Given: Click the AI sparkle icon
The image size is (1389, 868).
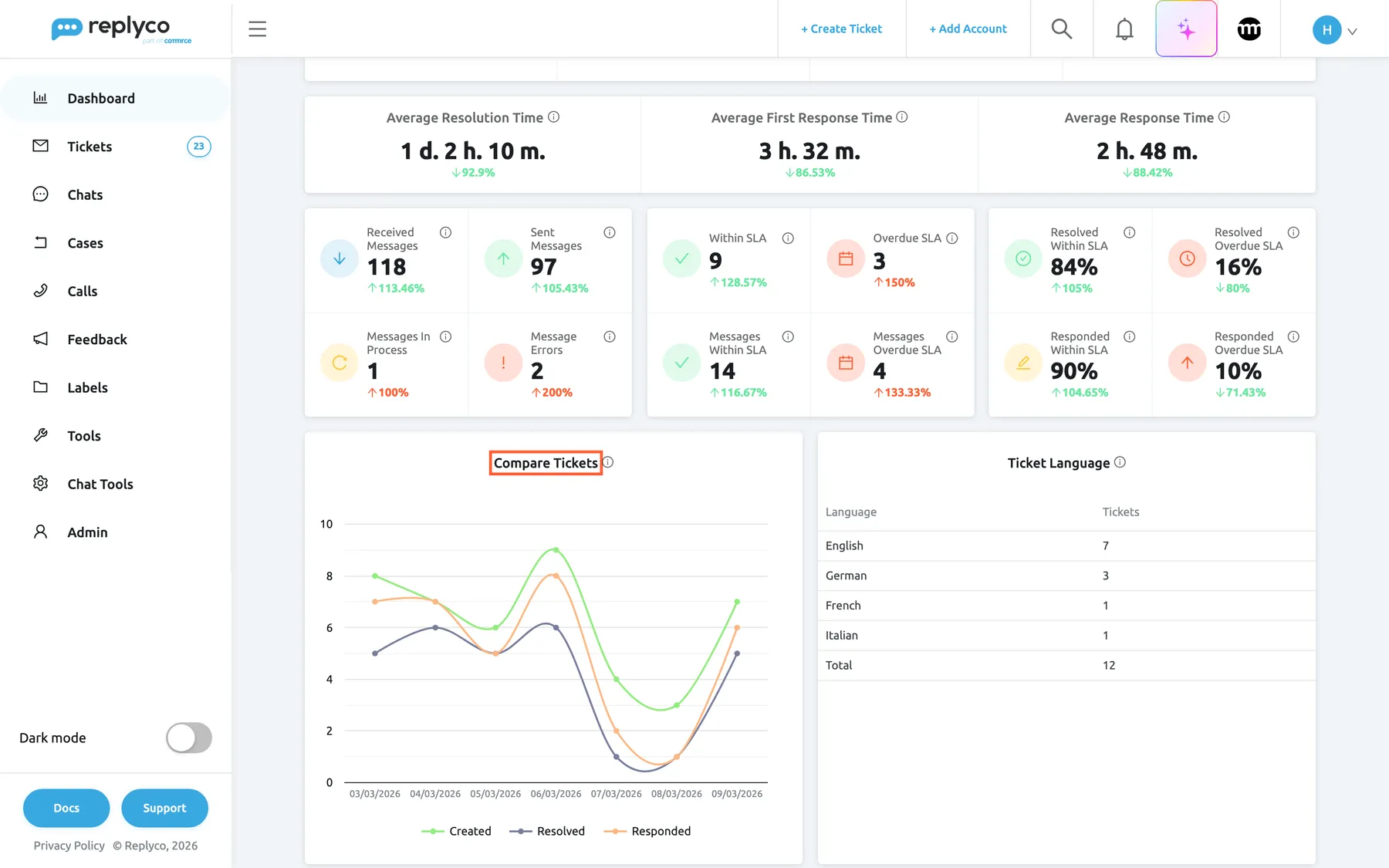Looking at the screenshot, I should point(1186,29).
